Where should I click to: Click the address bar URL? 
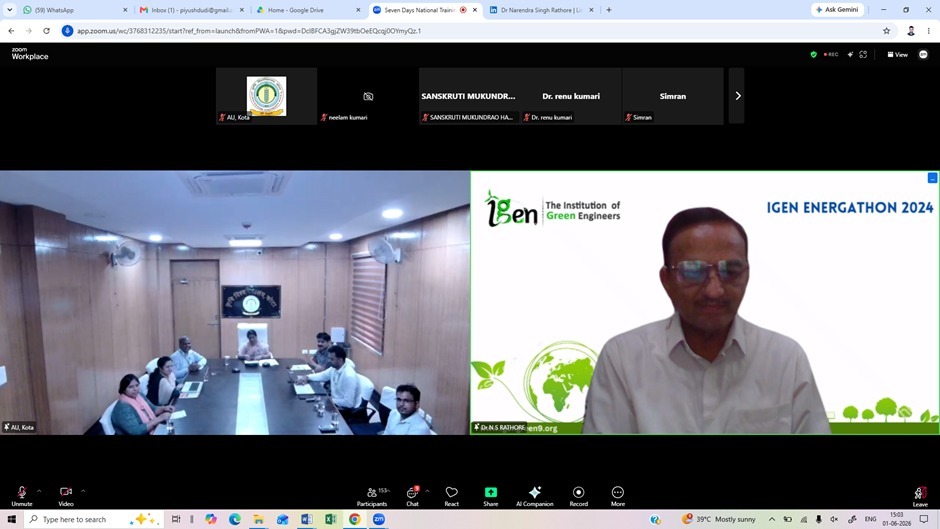coord(249,31)
